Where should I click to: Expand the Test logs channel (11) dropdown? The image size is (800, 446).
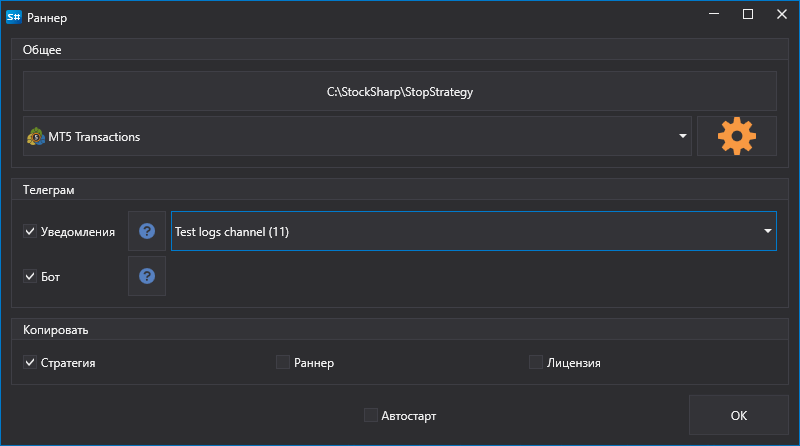[767, 231]
